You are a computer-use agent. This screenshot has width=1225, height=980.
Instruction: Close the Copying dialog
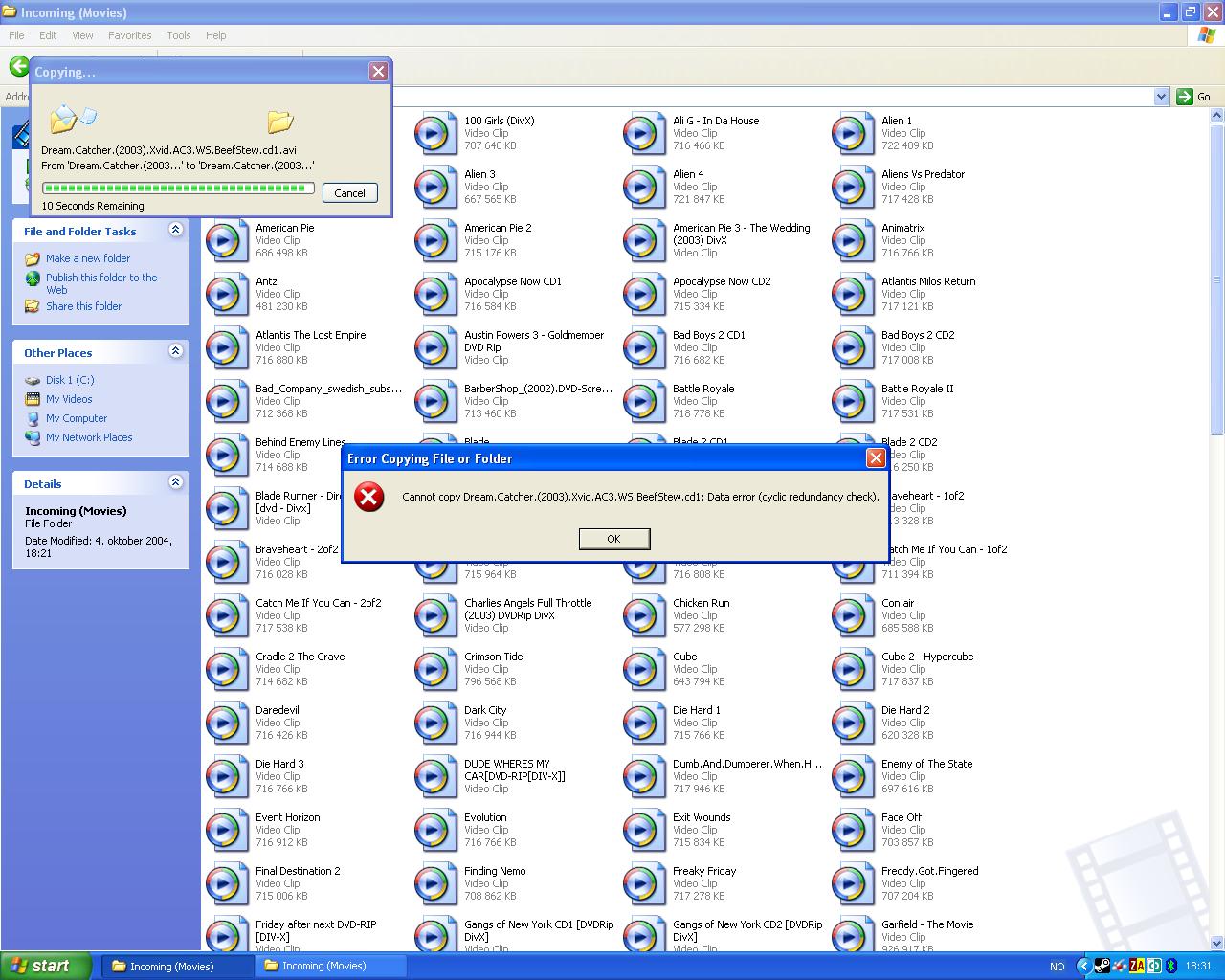[x=378, y=71]
